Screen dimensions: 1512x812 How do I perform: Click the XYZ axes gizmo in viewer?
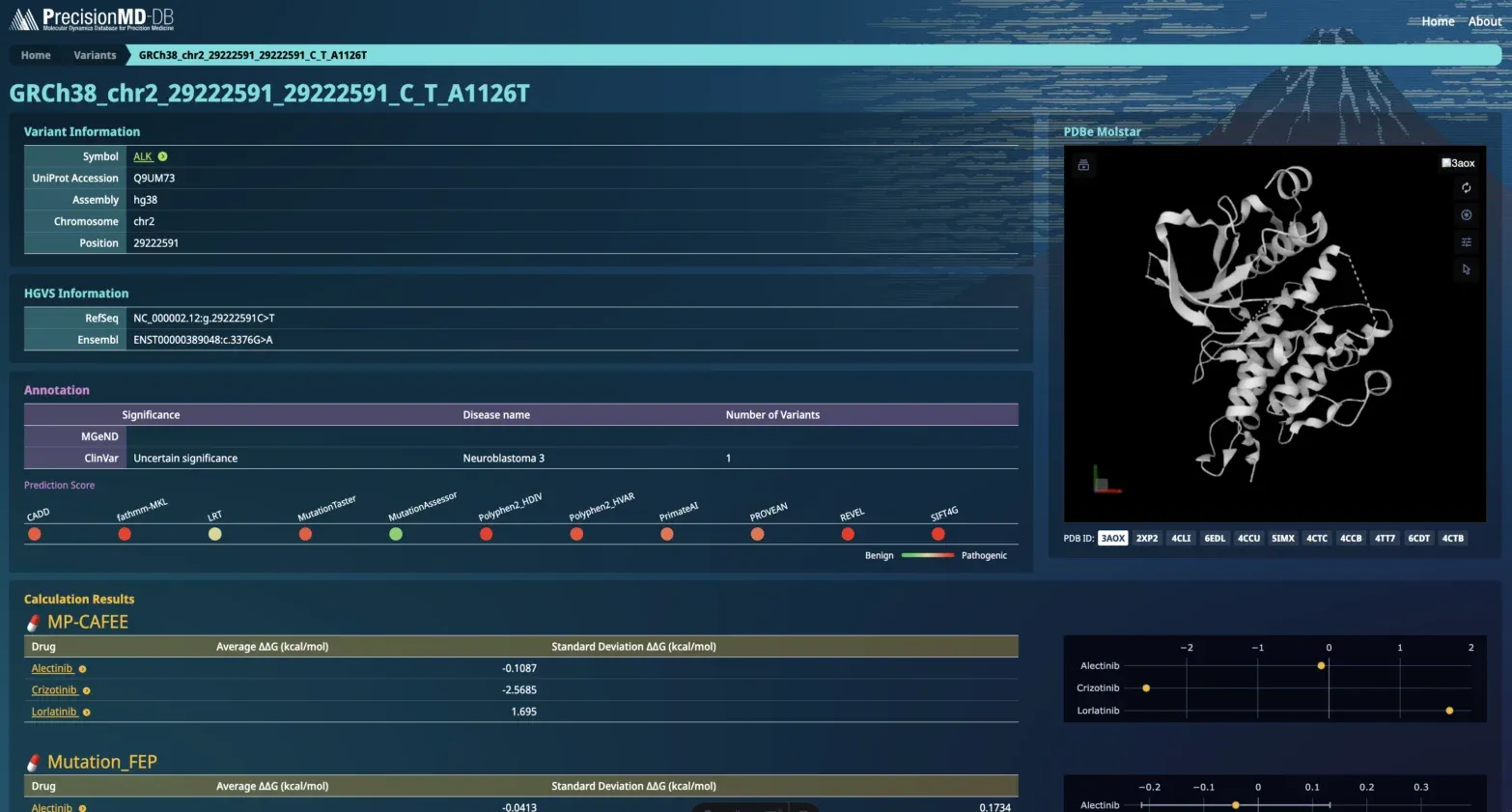point(1106,480)
